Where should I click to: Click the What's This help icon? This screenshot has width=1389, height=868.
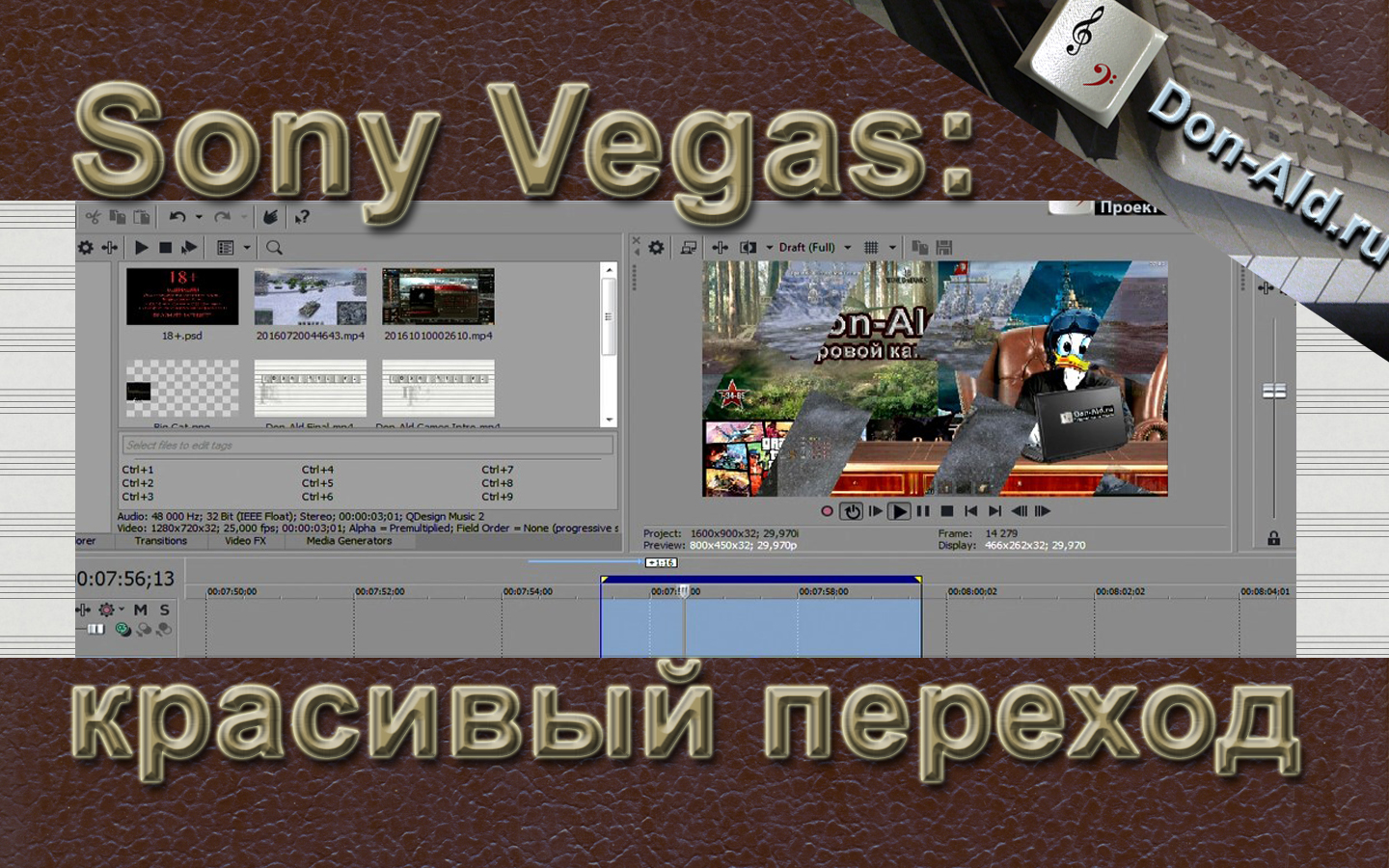[x=302, y=217]
